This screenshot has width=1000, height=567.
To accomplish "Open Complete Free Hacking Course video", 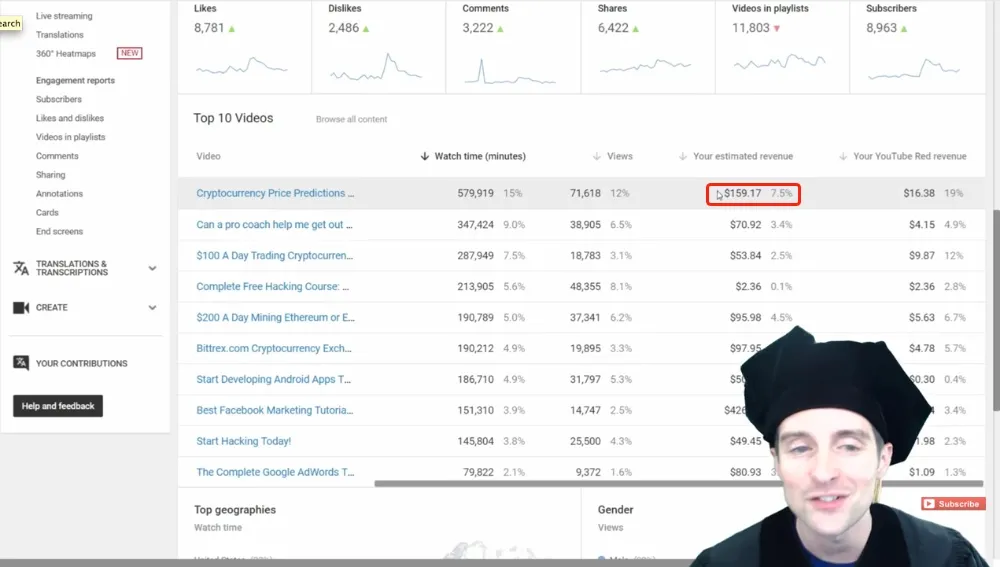I will [x=272, y=286].
